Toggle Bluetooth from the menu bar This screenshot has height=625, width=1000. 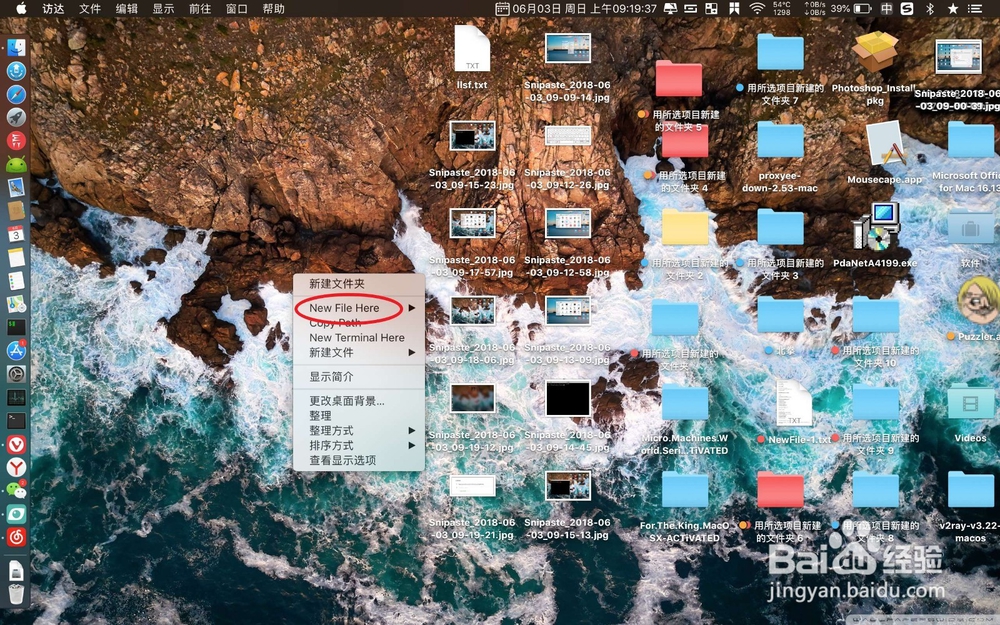930,9
